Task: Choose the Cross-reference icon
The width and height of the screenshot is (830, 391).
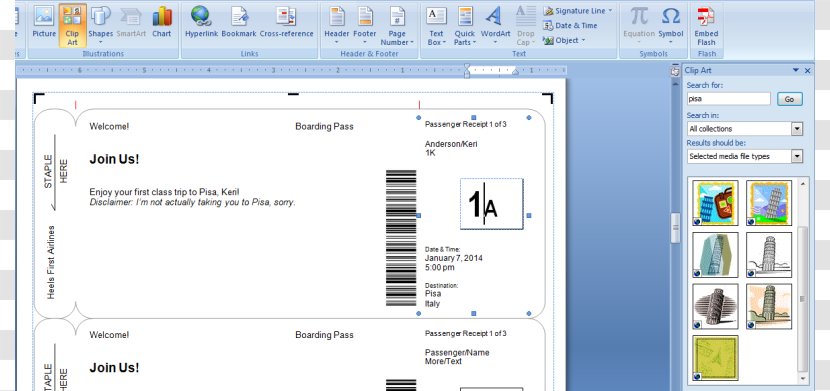Action: (x=286, y=23)
